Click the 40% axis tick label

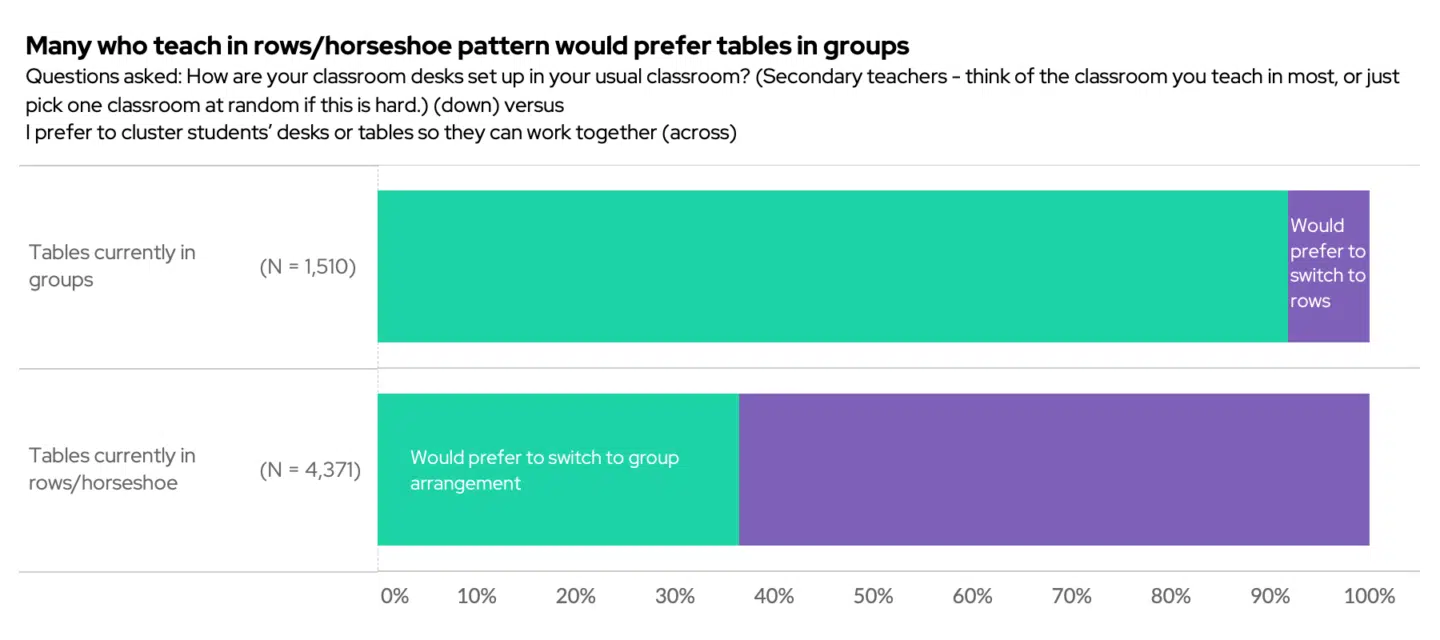774,597
